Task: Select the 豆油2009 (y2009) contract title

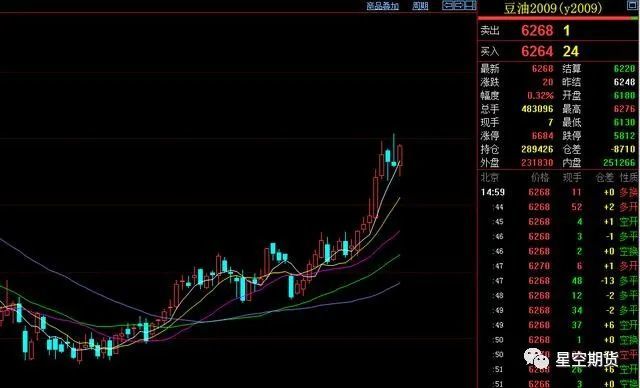Action: [x=553, y=8]
